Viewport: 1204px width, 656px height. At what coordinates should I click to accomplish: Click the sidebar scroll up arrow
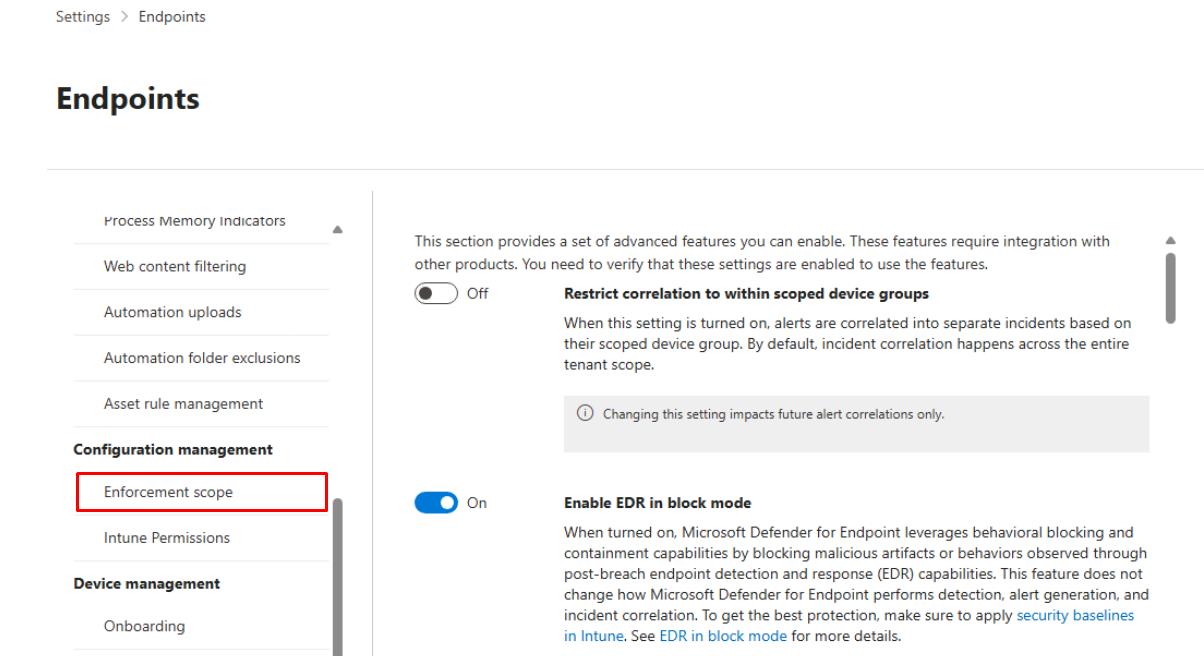pos(337,229)
